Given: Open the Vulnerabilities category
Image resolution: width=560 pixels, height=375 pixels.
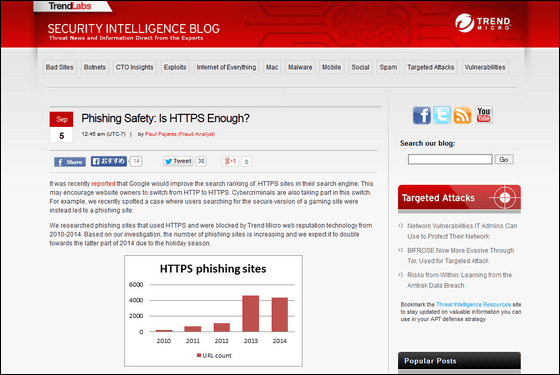Looking at the screenshot, I should click(485, 67).
